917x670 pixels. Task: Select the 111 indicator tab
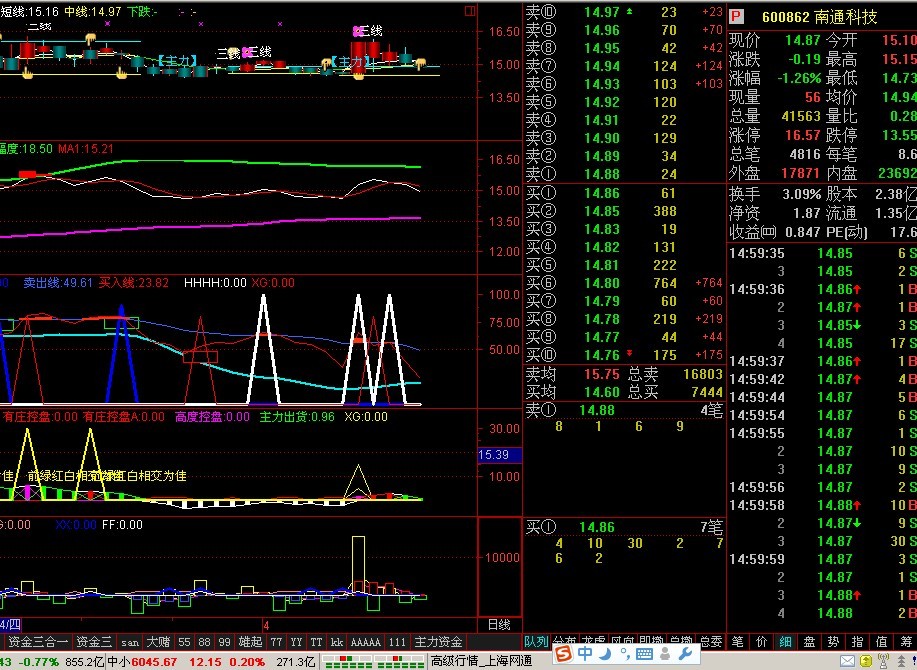pos(397,642)
